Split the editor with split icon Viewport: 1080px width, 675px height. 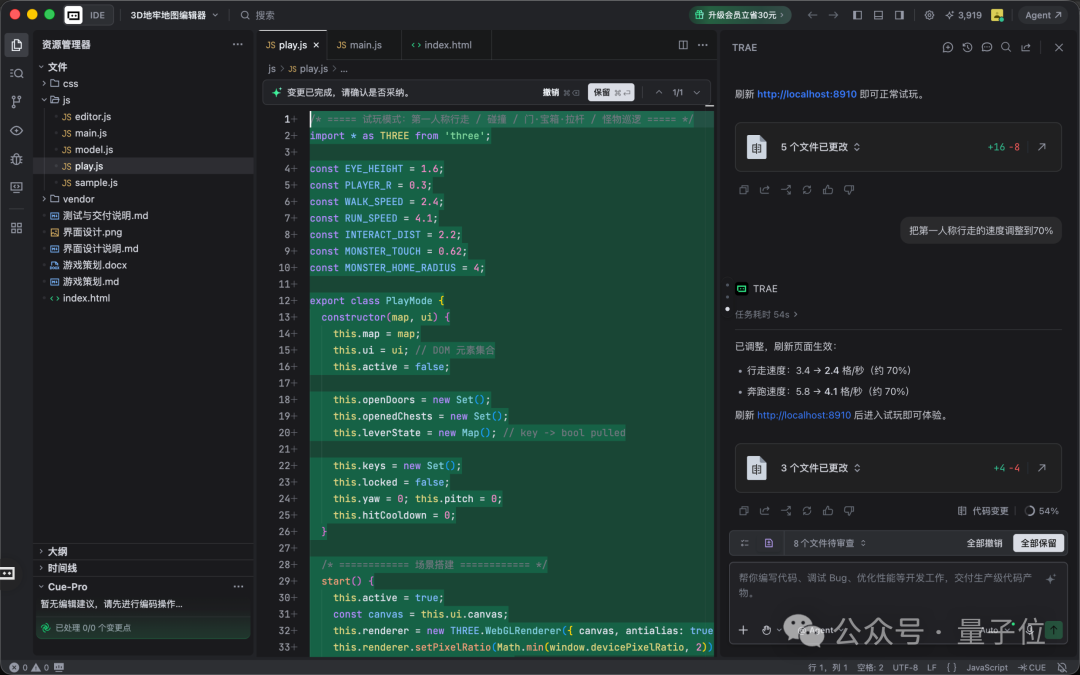point(683,45)
